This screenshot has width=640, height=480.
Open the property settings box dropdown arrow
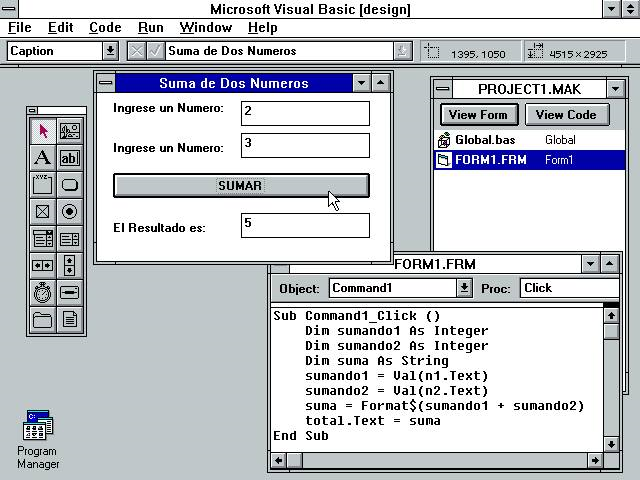402,51
